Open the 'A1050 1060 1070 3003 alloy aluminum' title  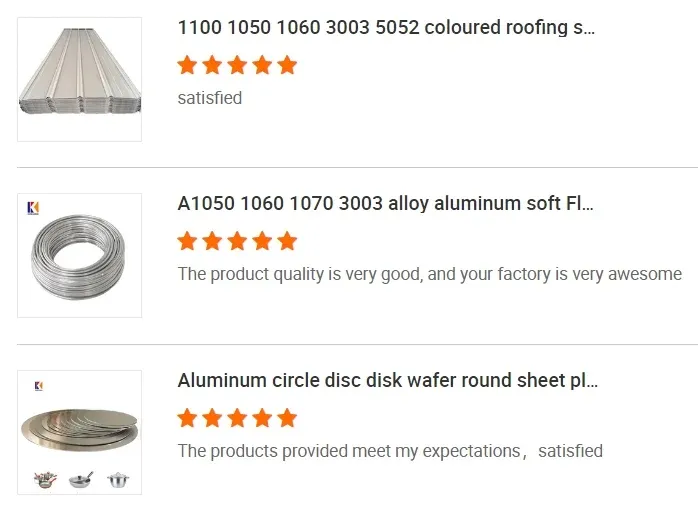point(385,204)
